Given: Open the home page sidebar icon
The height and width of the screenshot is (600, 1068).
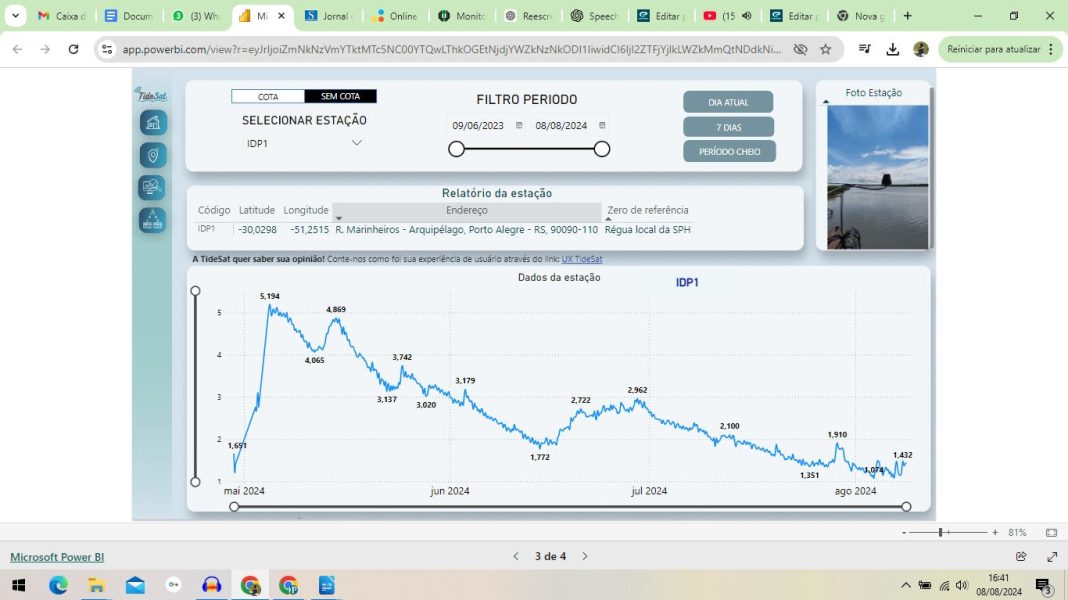Looking at the screenshot, I should click(153, 123).
